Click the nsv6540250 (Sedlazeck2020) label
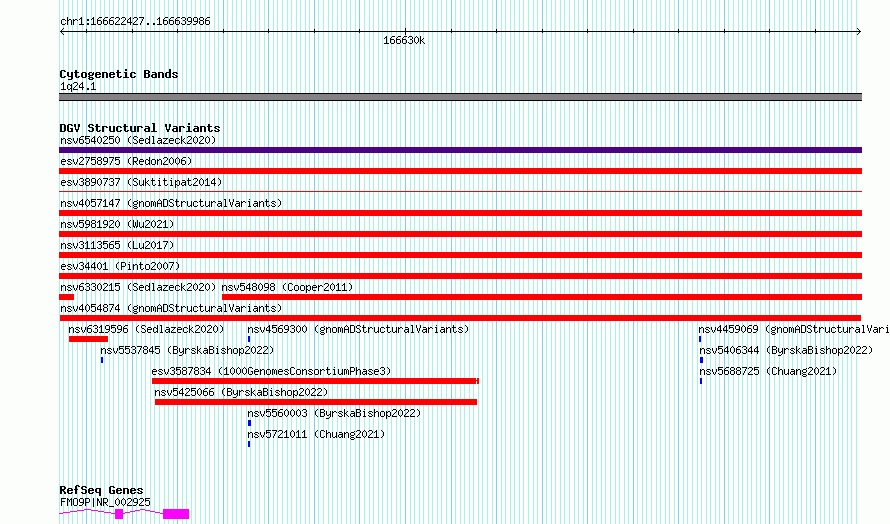This screenshot has width=890, height=524. (x=138, y=140)
